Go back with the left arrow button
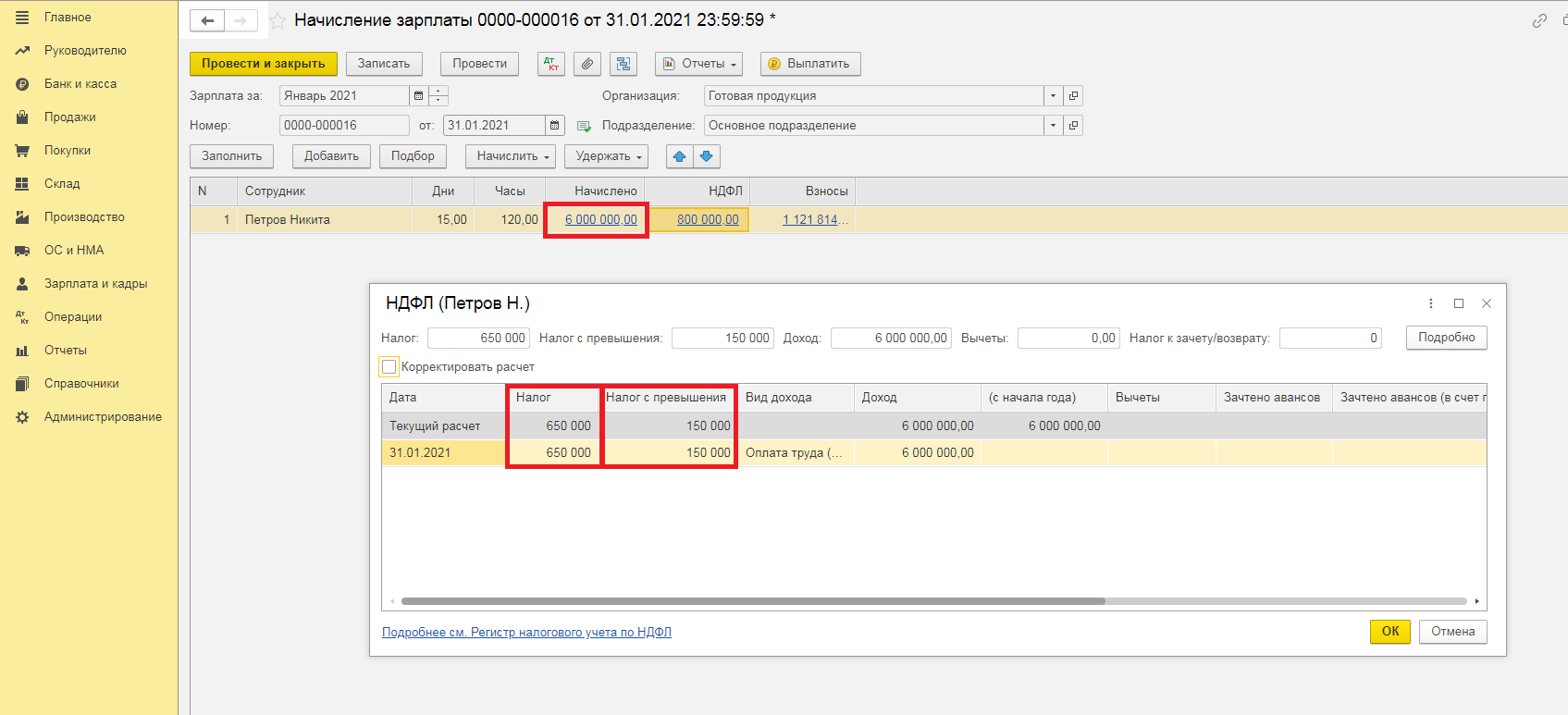Image resolution: width=1568 pixels, height=715 pixels. point(207,20)
